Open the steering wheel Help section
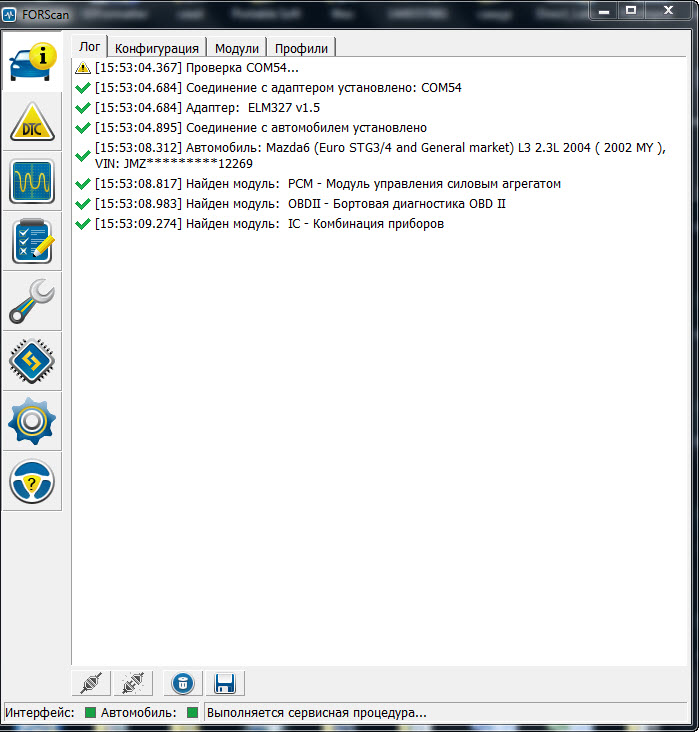 click(32, 482)
